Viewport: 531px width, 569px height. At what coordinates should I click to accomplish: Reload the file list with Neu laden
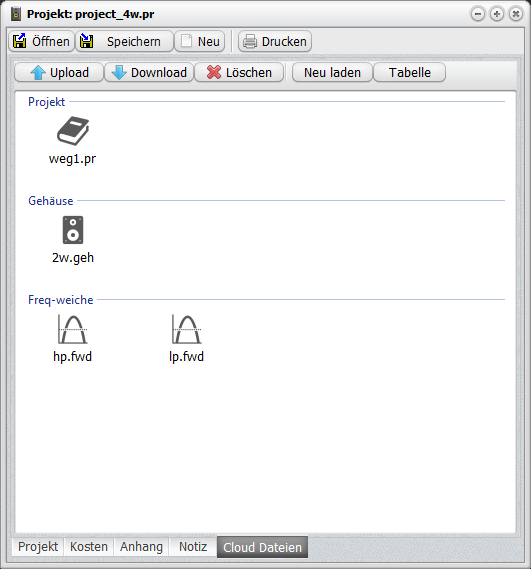[x=332, y=72]
